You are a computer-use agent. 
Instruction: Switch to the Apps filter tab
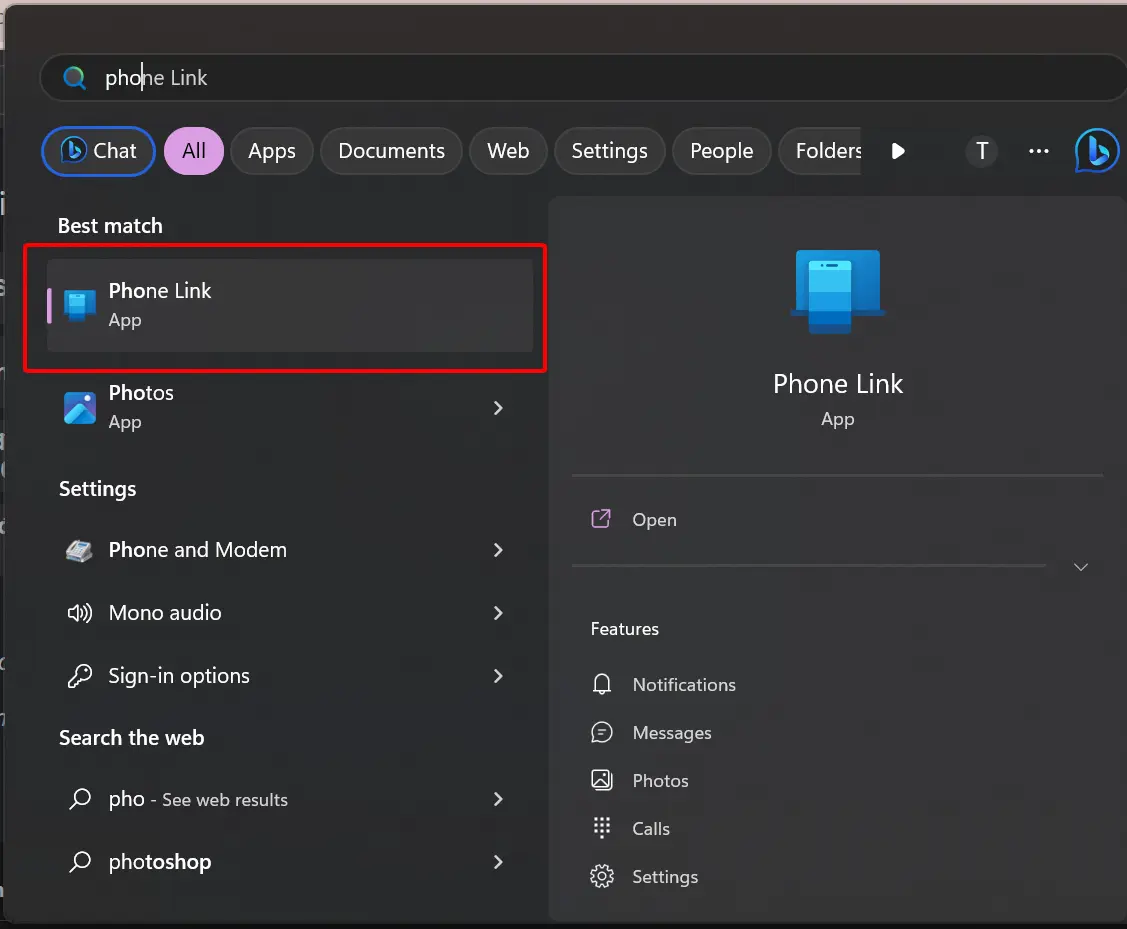click(272, 151)
